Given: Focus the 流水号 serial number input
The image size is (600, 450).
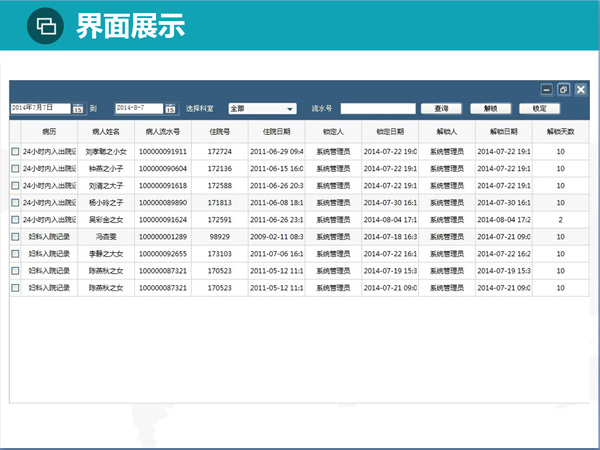Looking at the screenshot, I should (378, 109).
